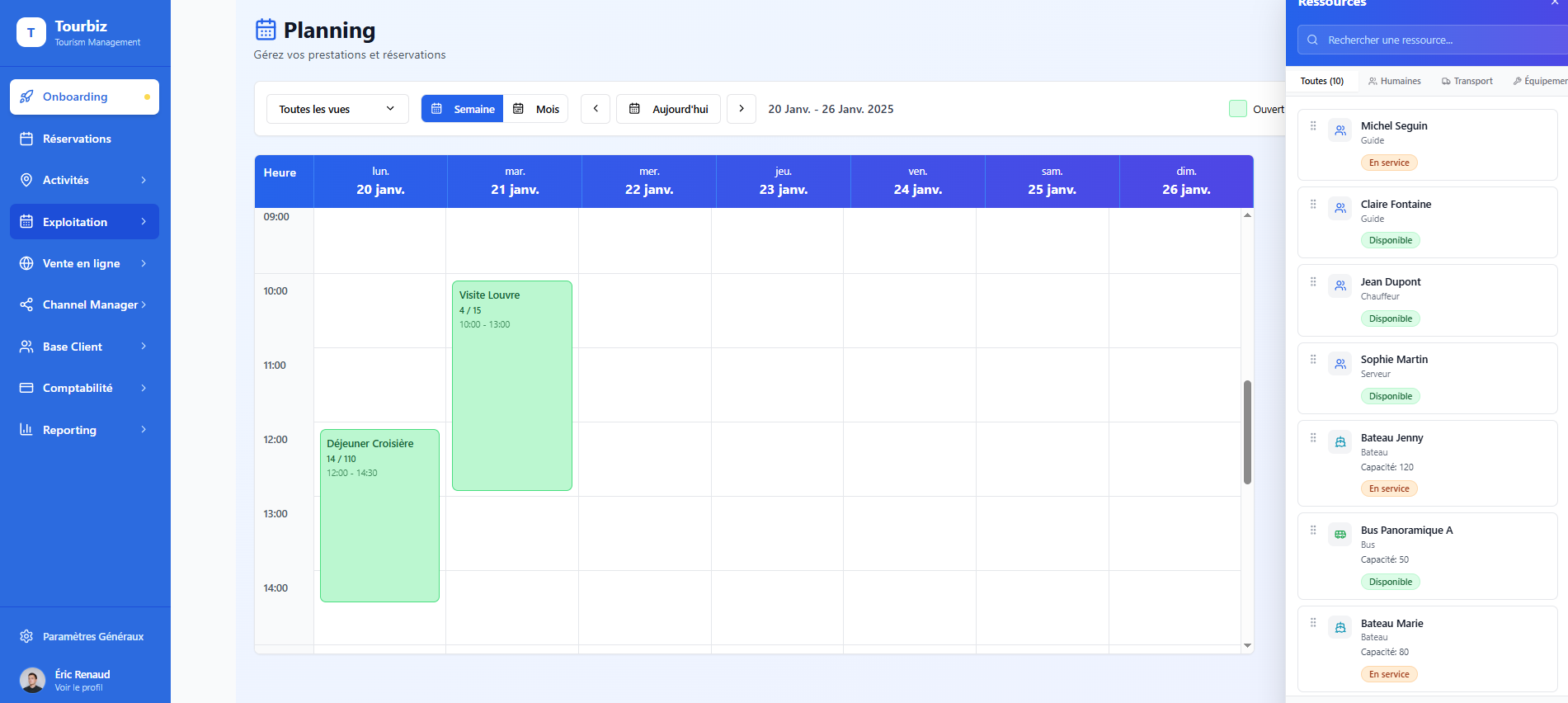Open Réservations in the sidebar
Image resolution: width=1568 pixels, height=703 pixels.
click(84, 139)
